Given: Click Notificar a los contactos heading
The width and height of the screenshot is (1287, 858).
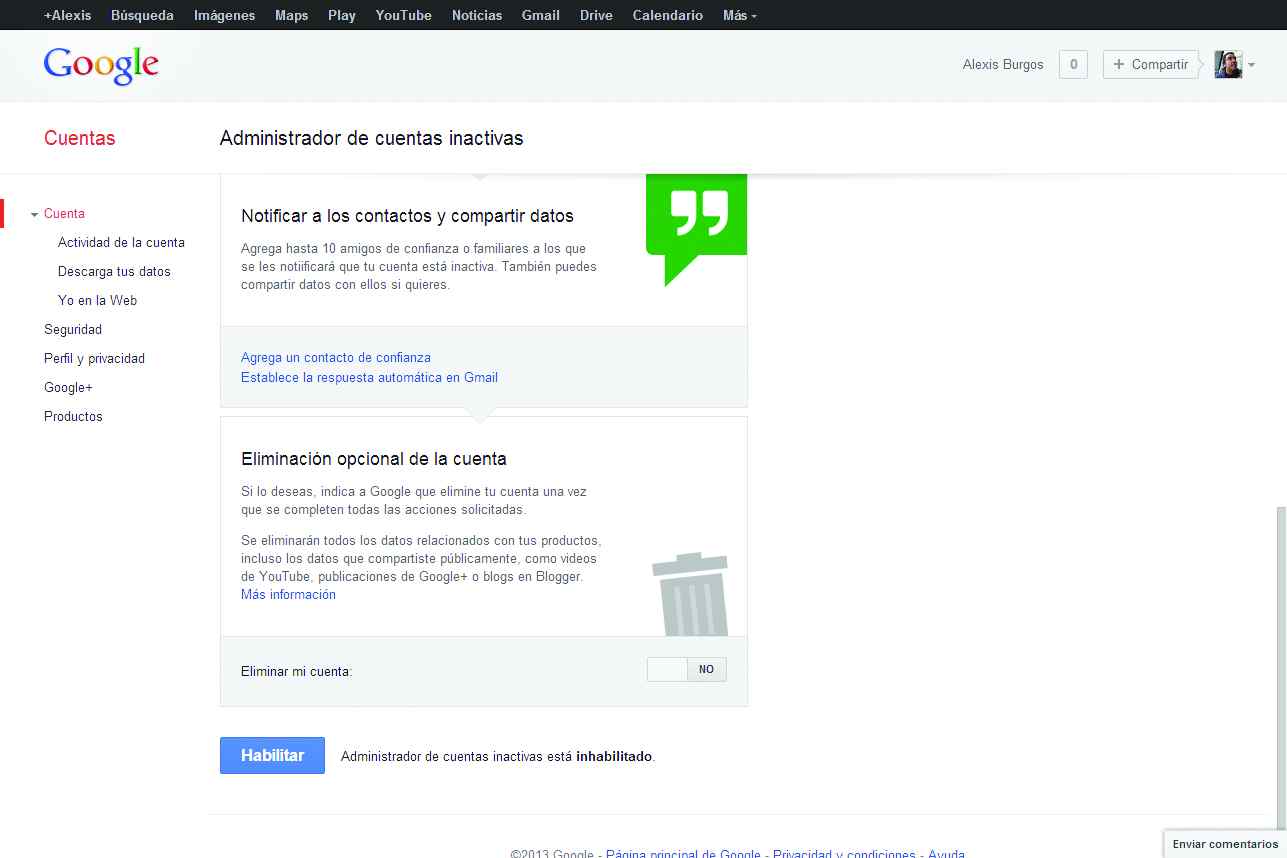Looking at the screenshot, I should click(408, 216).
